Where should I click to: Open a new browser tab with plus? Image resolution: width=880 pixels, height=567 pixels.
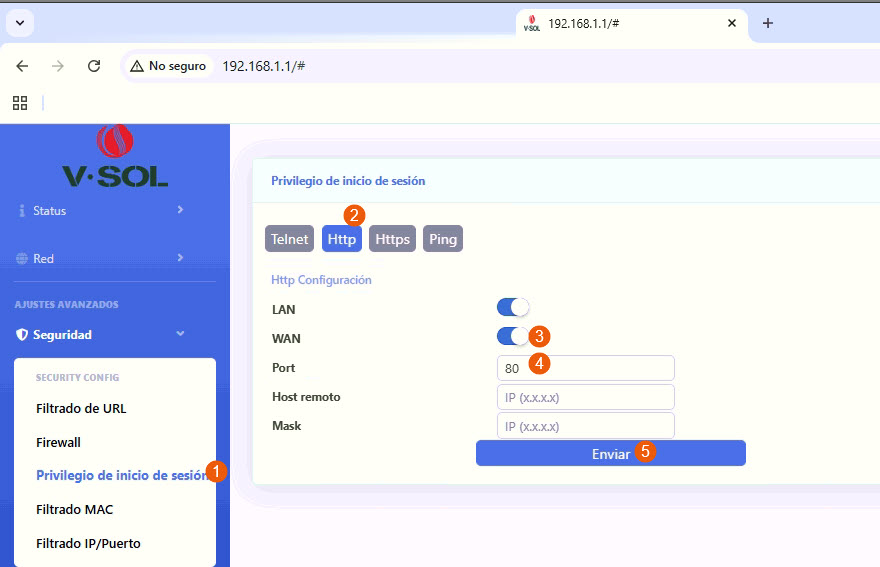768,23
